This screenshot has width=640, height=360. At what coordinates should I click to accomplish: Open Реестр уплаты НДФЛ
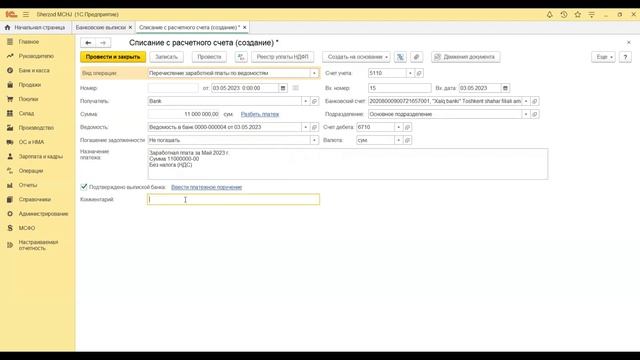(x=282, y=57)
